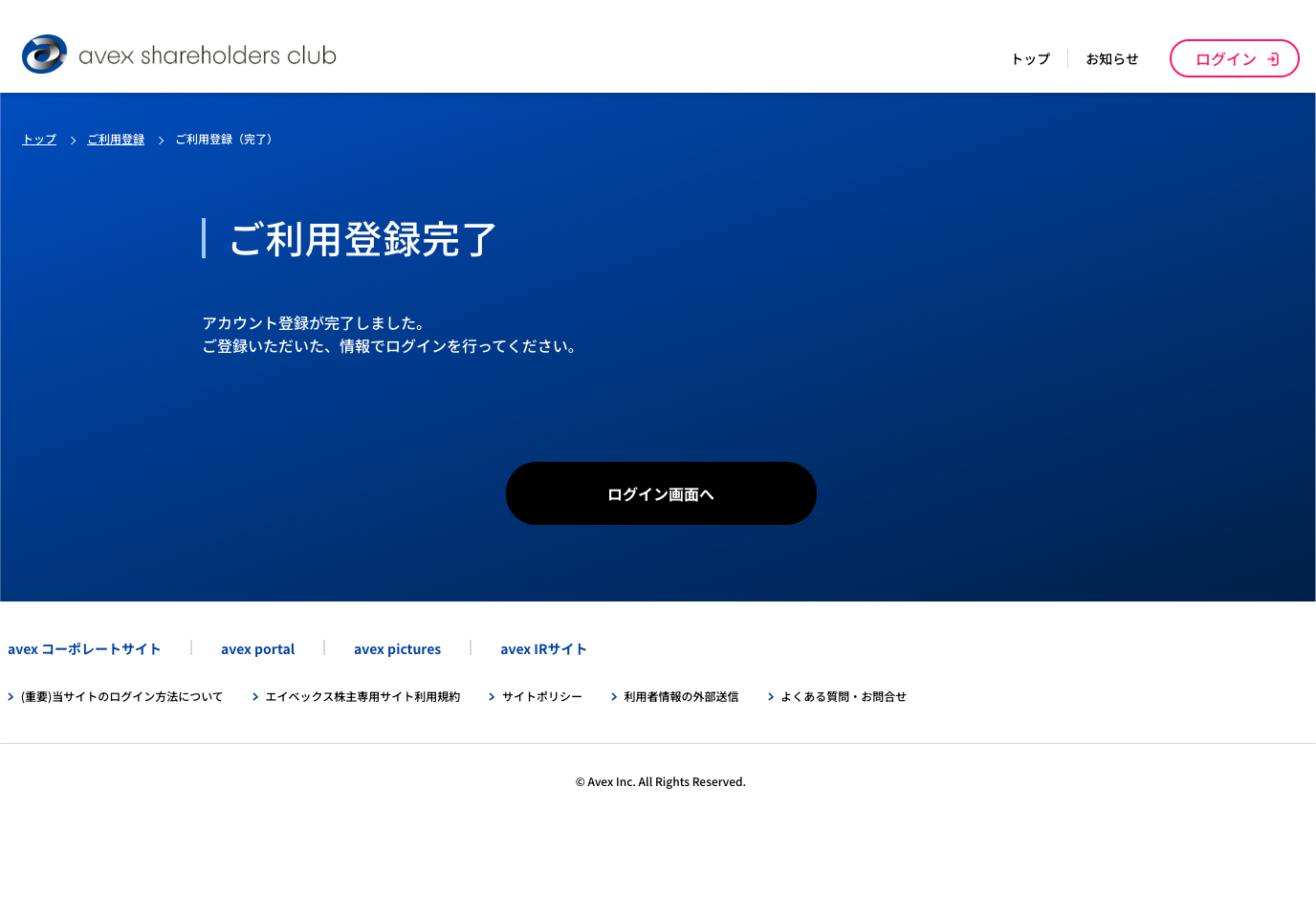The width and height of the screenshot is (1316, 918).
Task: Go to トップ in the header navigation
Action: 1030,59
